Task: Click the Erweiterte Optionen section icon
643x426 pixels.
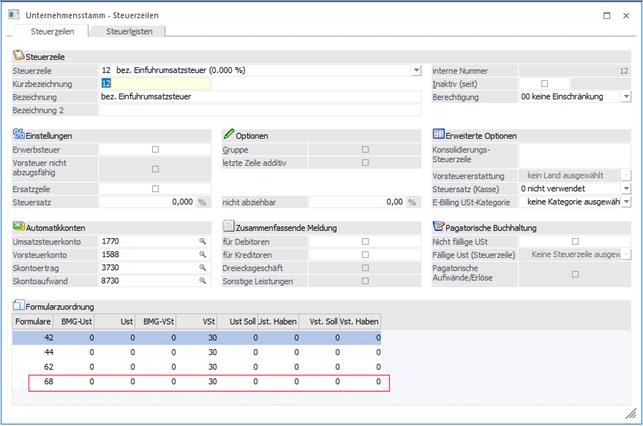Action: coord(438,134)
